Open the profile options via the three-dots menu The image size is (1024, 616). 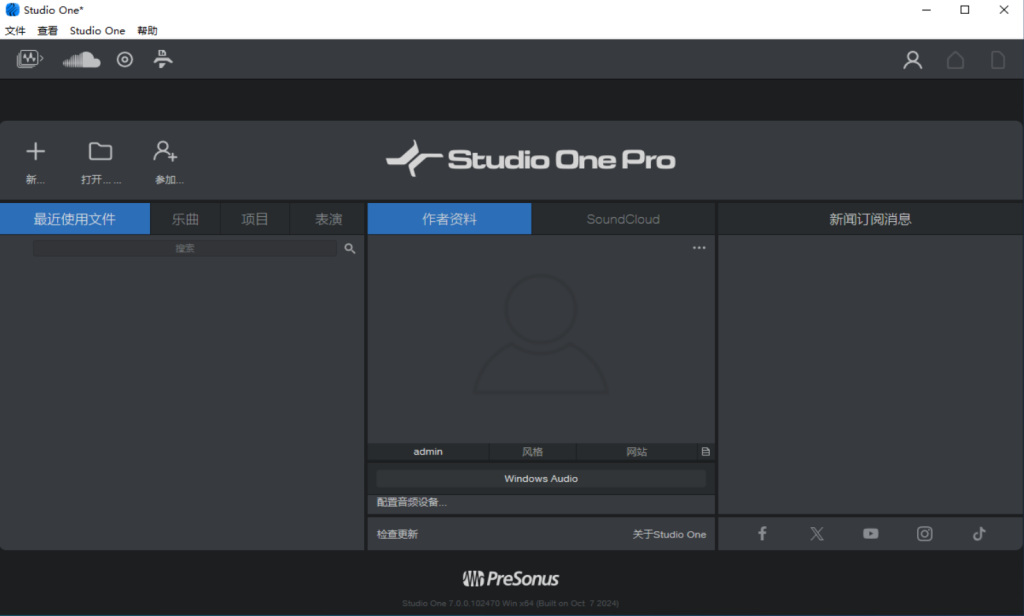pyautogui.click(x=698, y=247)
